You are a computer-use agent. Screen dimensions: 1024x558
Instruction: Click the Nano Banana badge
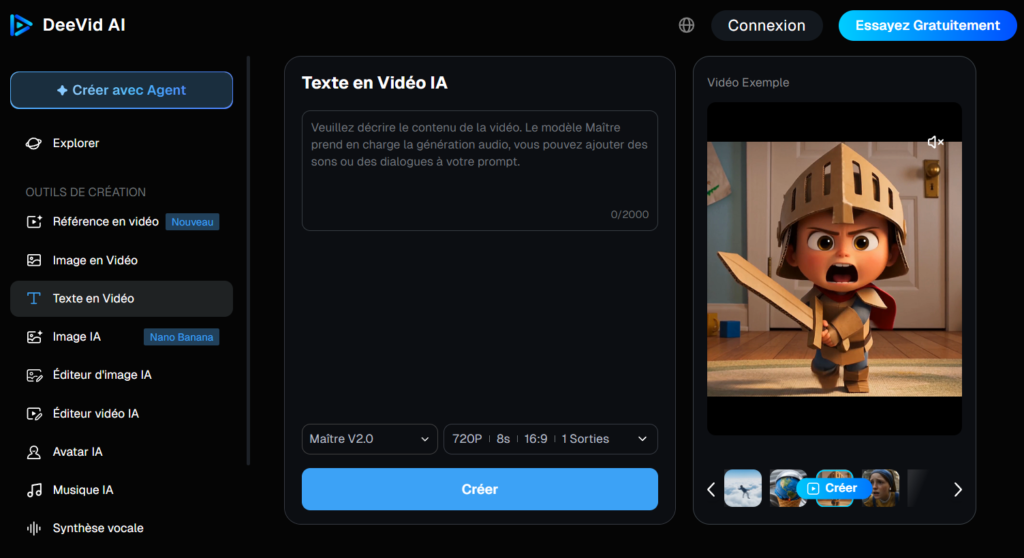click(181, 337)
